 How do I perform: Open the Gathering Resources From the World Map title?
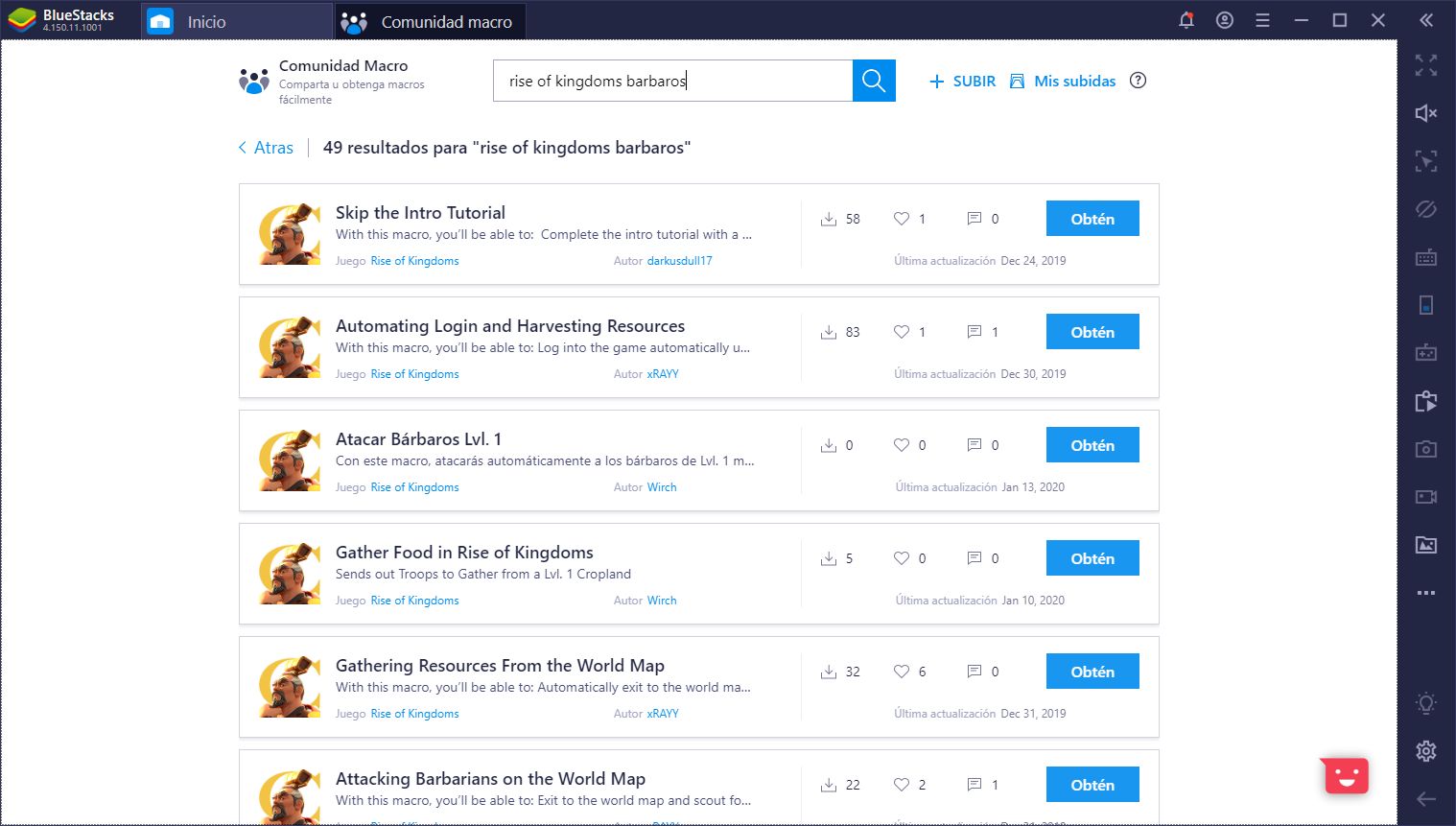(x=500, y=666)
